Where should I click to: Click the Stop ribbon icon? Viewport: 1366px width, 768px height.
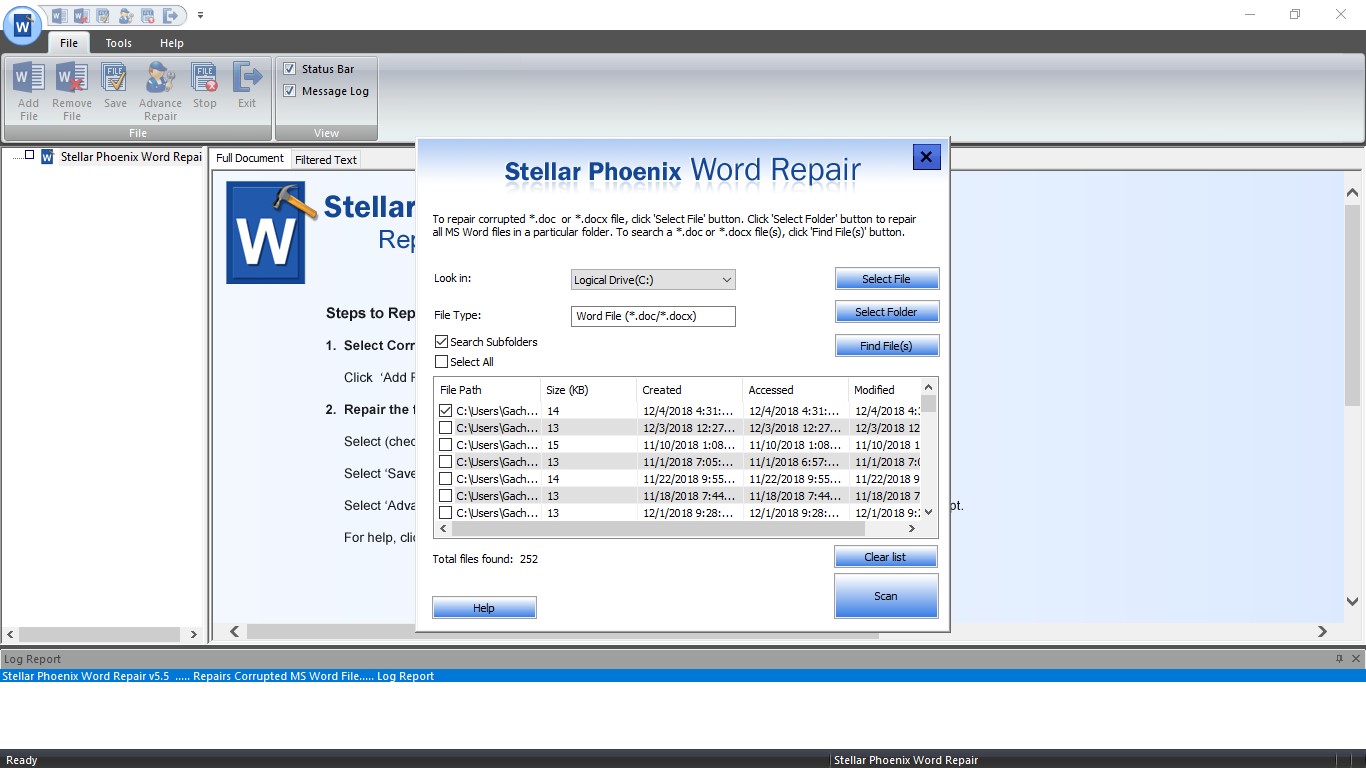[x=205, y=85]
